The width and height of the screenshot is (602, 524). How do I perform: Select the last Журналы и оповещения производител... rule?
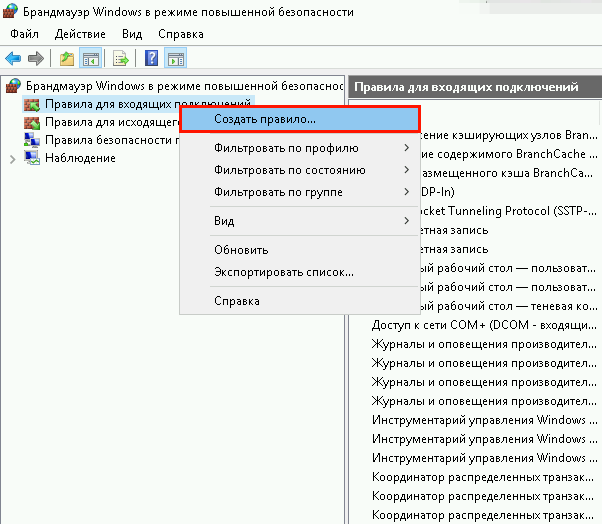click(484, 401)
